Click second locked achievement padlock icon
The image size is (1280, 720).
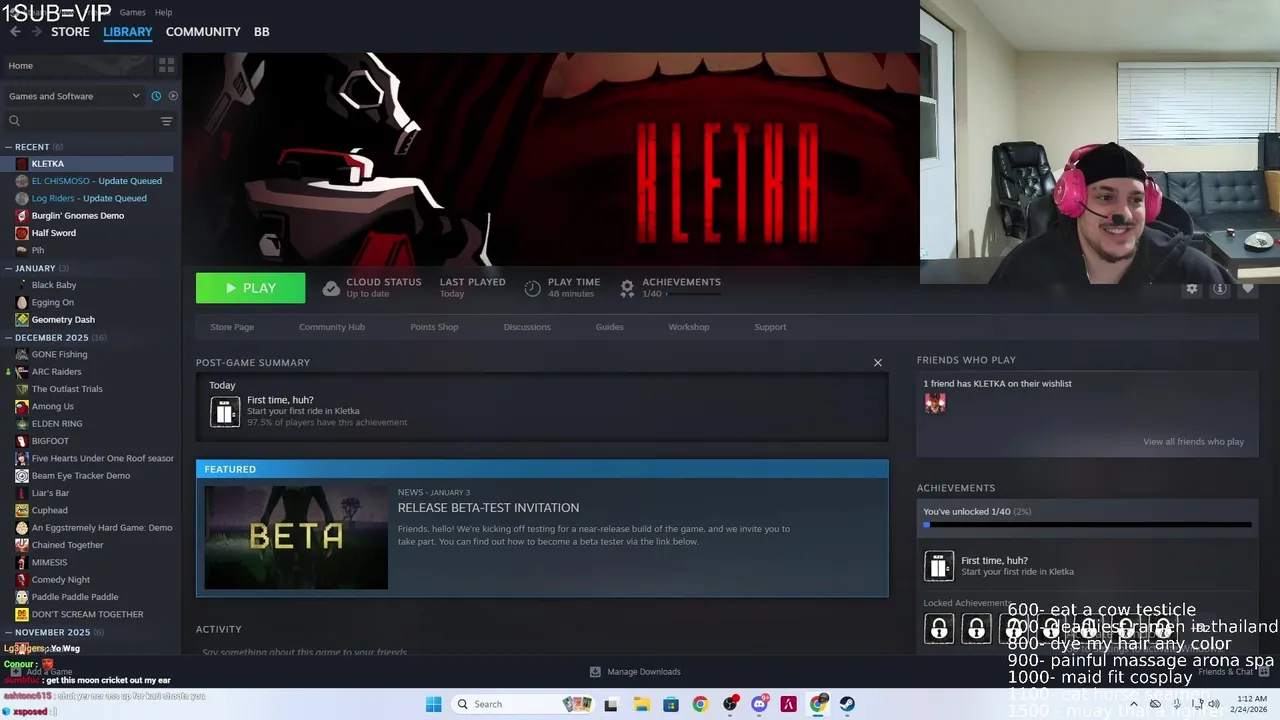point(976,628)
